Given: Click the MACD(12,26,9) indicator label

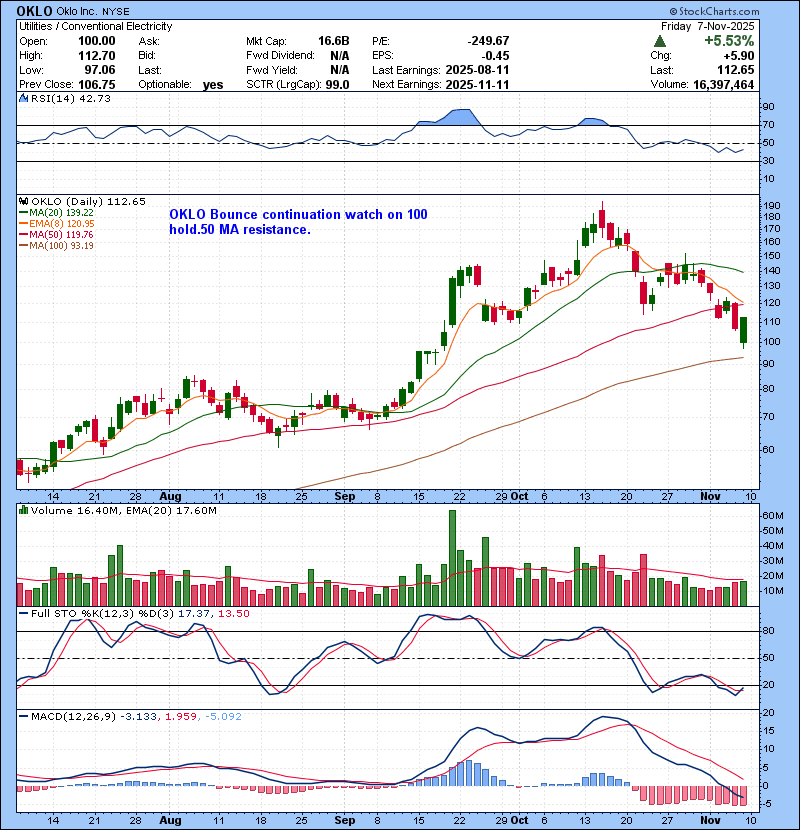Looking at the screenshot, I should click(74, 717).
